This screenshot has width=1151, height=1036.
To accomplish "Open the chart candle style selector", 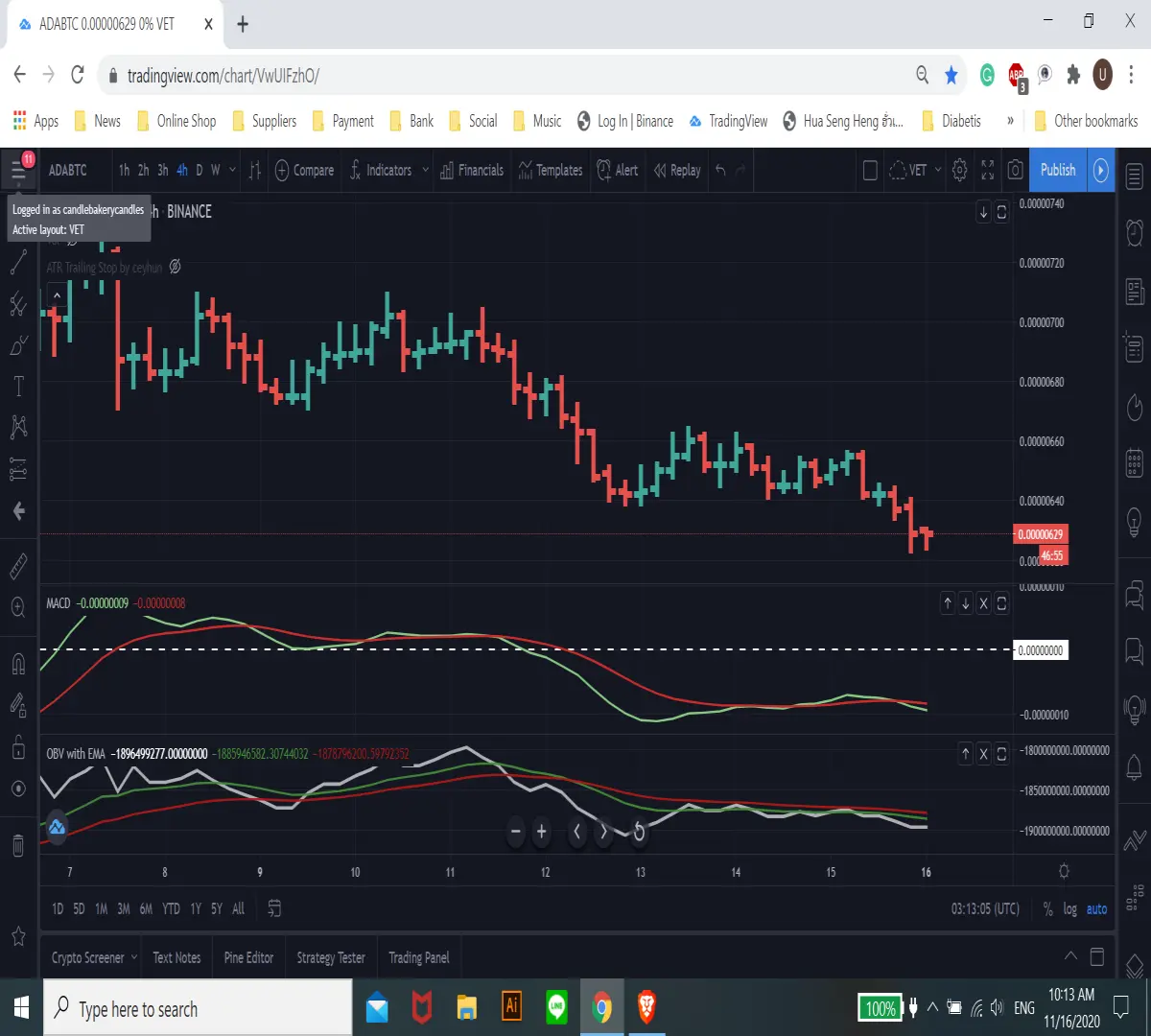I will [x=254, y=171].
